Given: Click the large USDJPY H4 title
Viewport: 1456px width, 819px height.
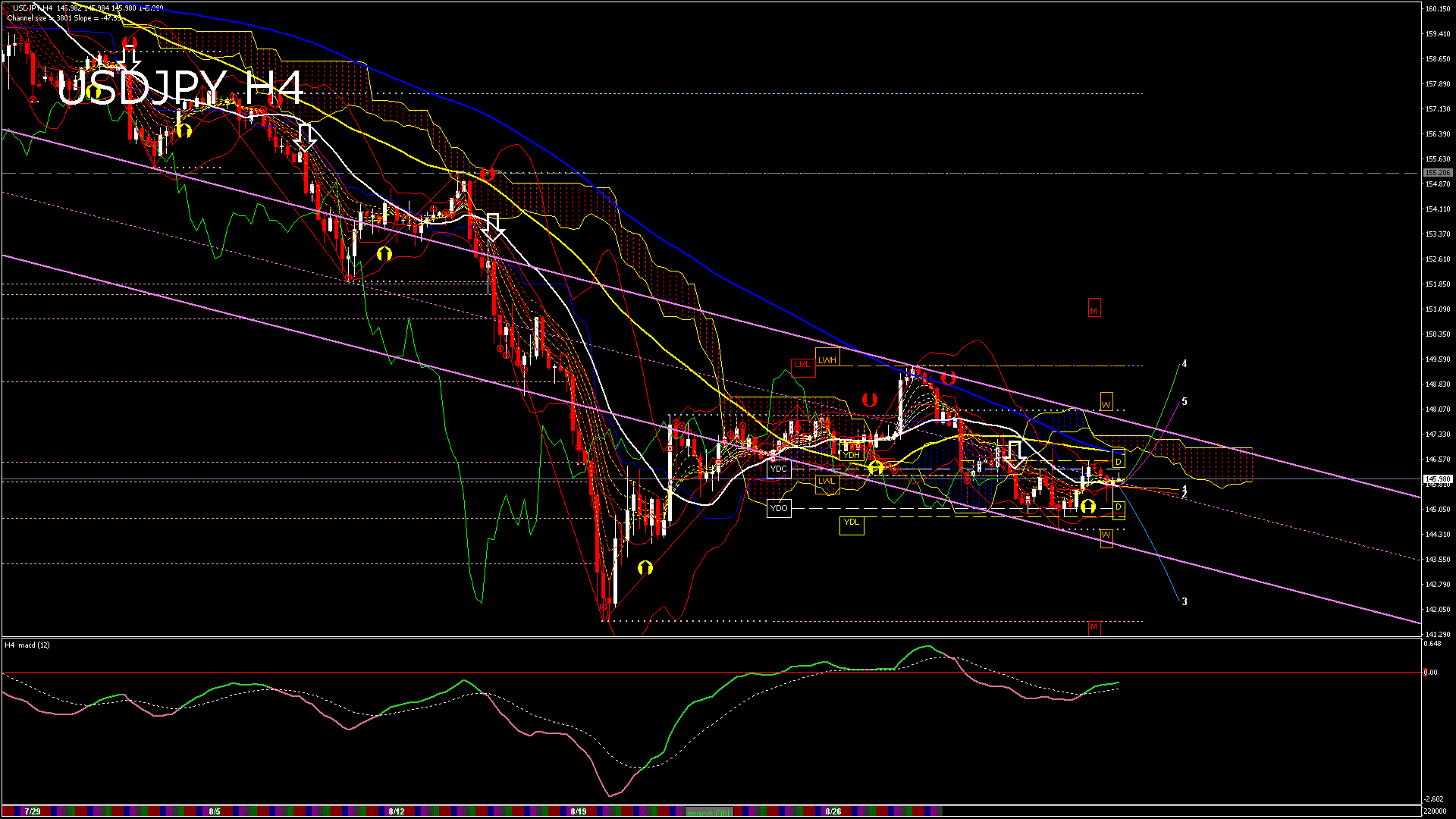Looking at the screenshot, I should [x=180, y=89].
